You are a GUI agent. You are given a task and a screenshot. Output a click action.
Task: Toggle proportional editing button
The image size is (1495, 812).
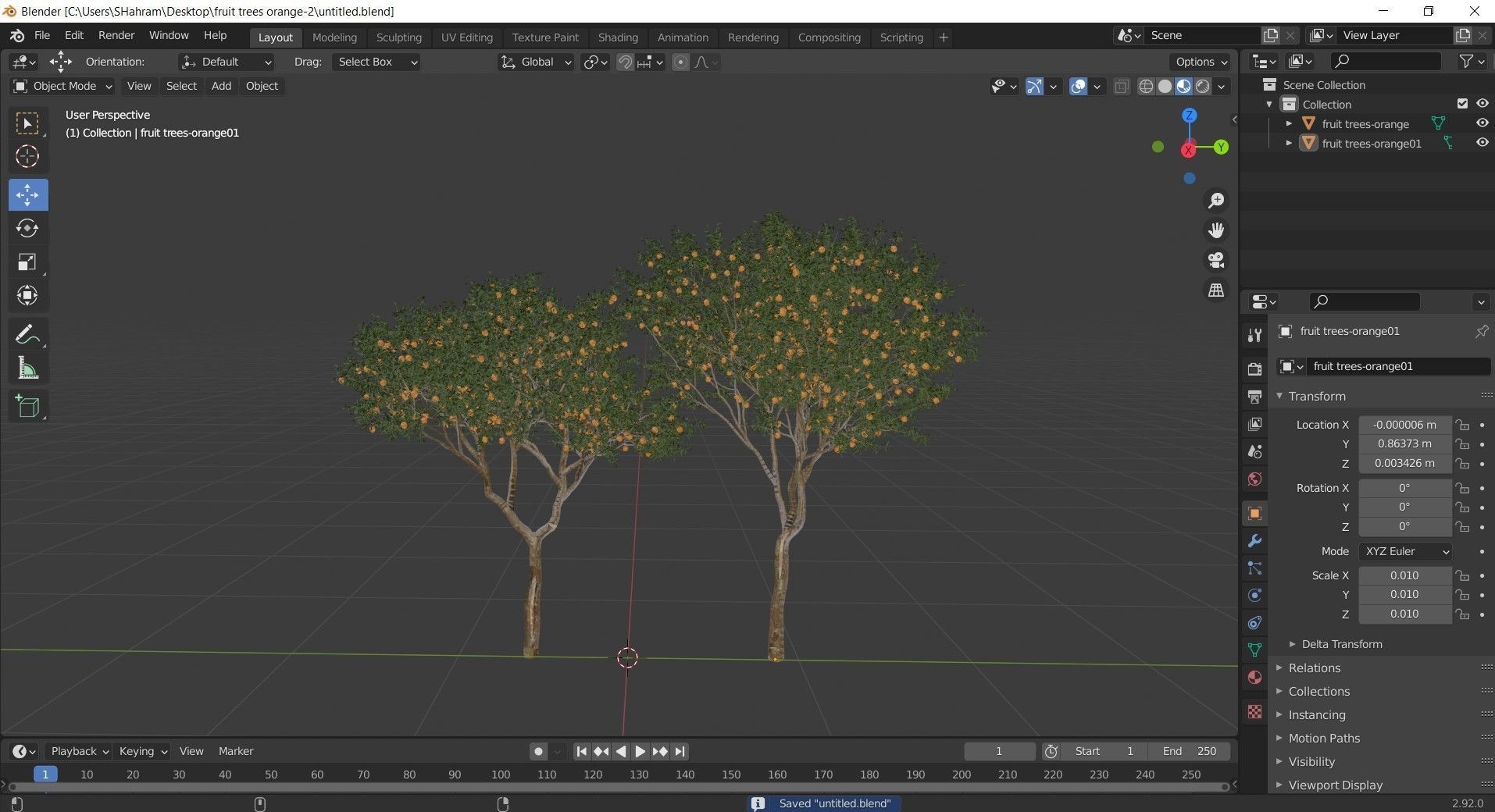[680, 62]
